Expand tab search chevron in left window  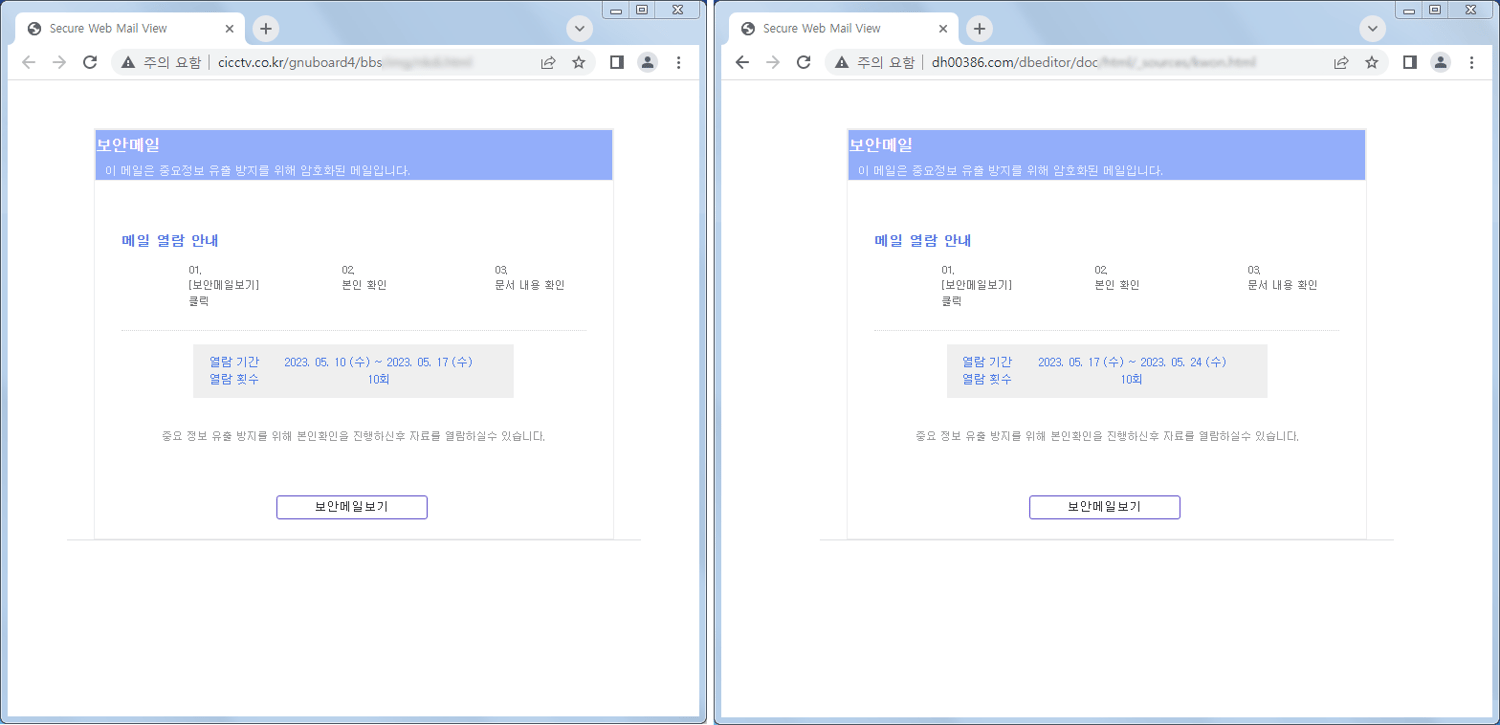(580, 29)
